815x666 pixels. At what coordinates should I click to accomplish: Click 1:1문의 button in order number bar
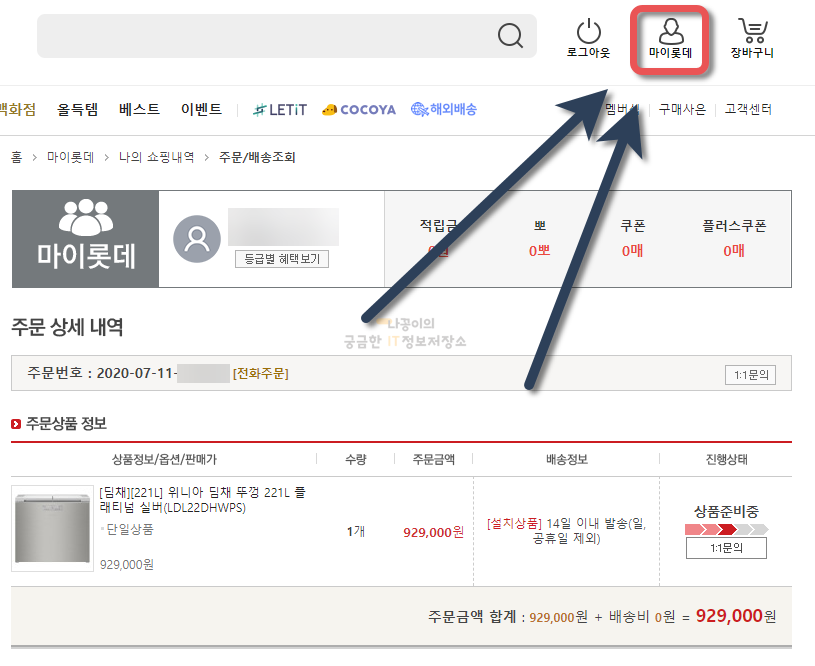click(x=751, y=374)
